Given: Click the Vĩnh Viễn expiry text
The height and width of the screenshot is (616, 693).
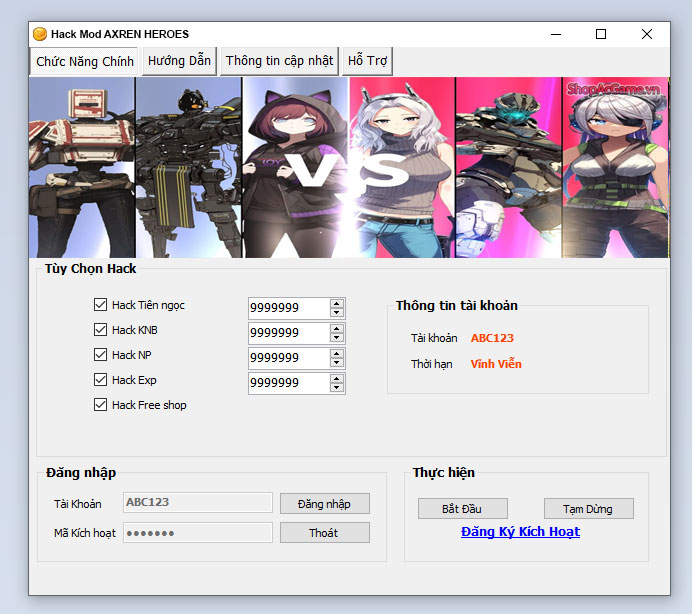Looking at the screenshot, I should [496, 364].
